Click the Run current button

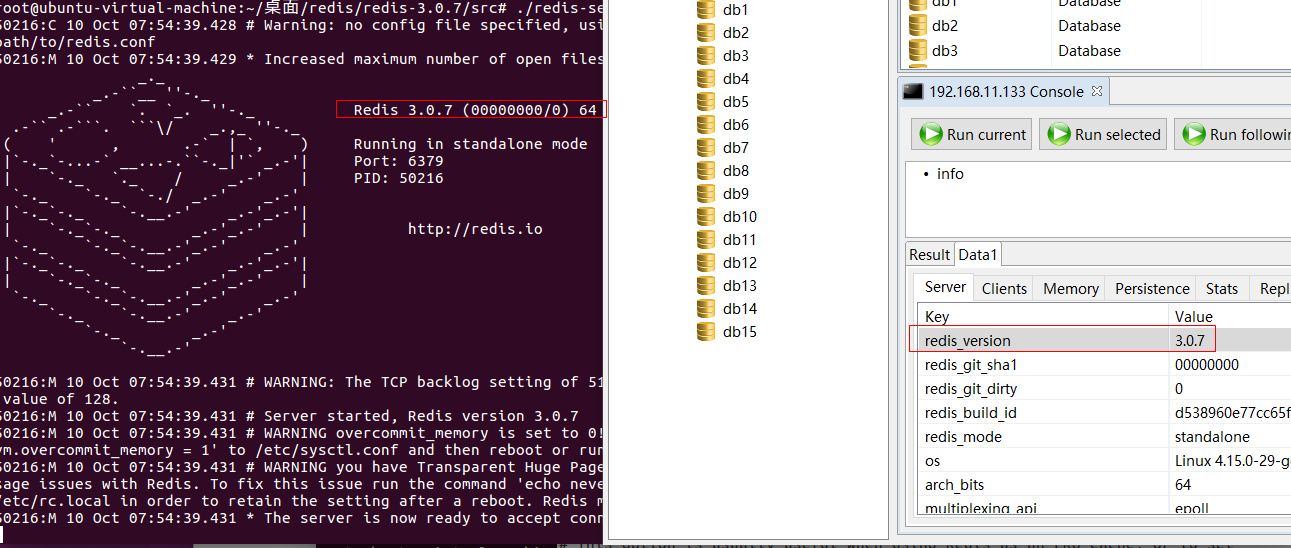pos(972,134)
